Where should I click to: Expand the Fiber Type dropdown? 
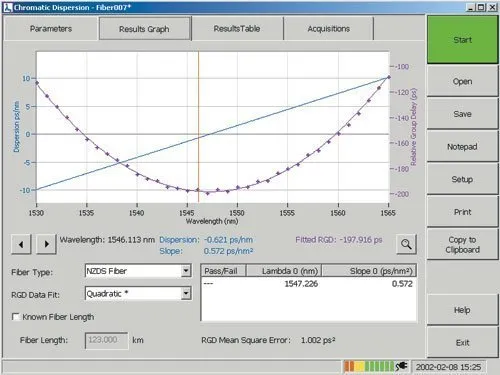click(x=186, y=271)
